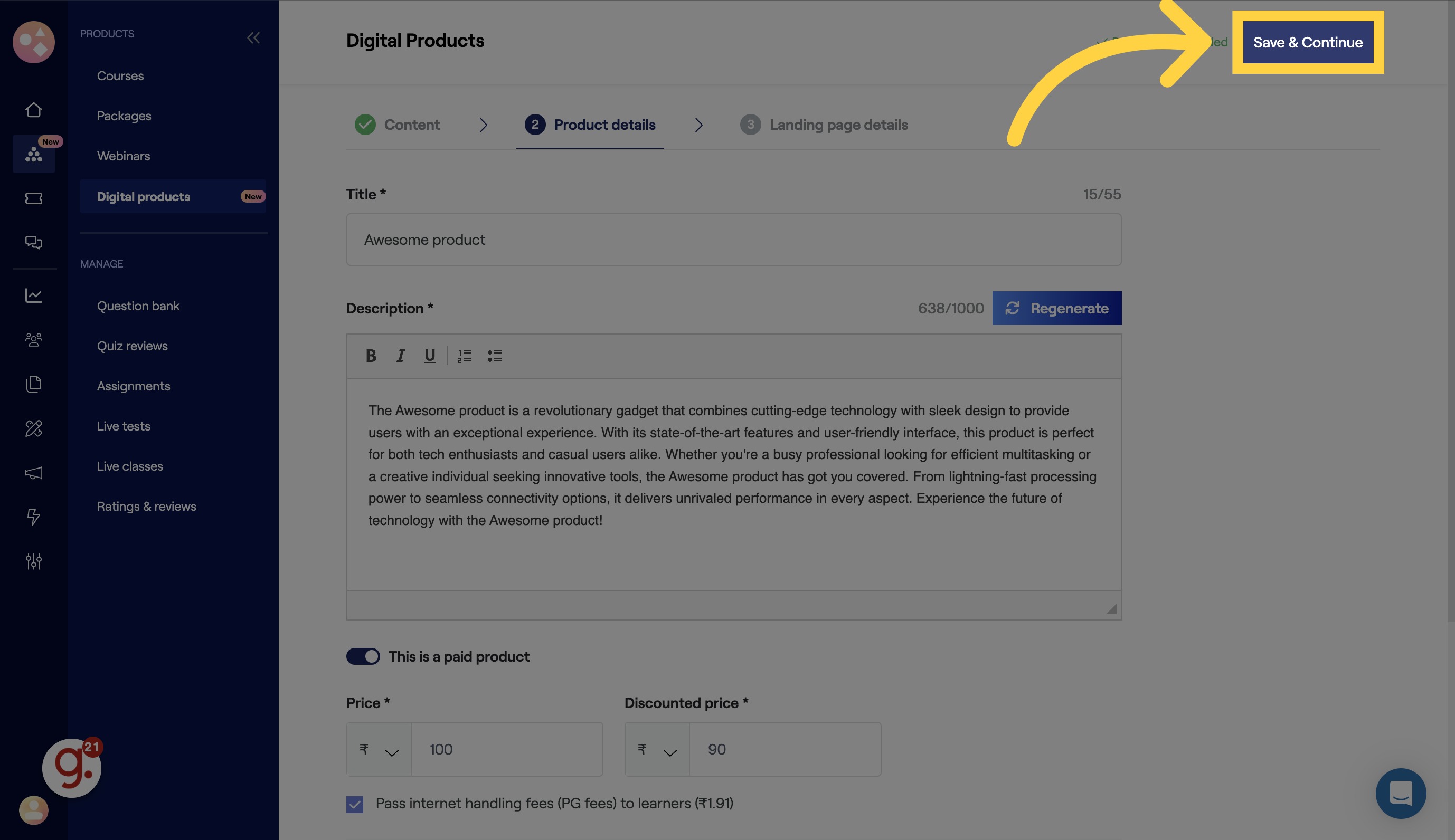Toggle 'This is a paid product' switch
1455x840 pixels.
[x=363, y=656]
